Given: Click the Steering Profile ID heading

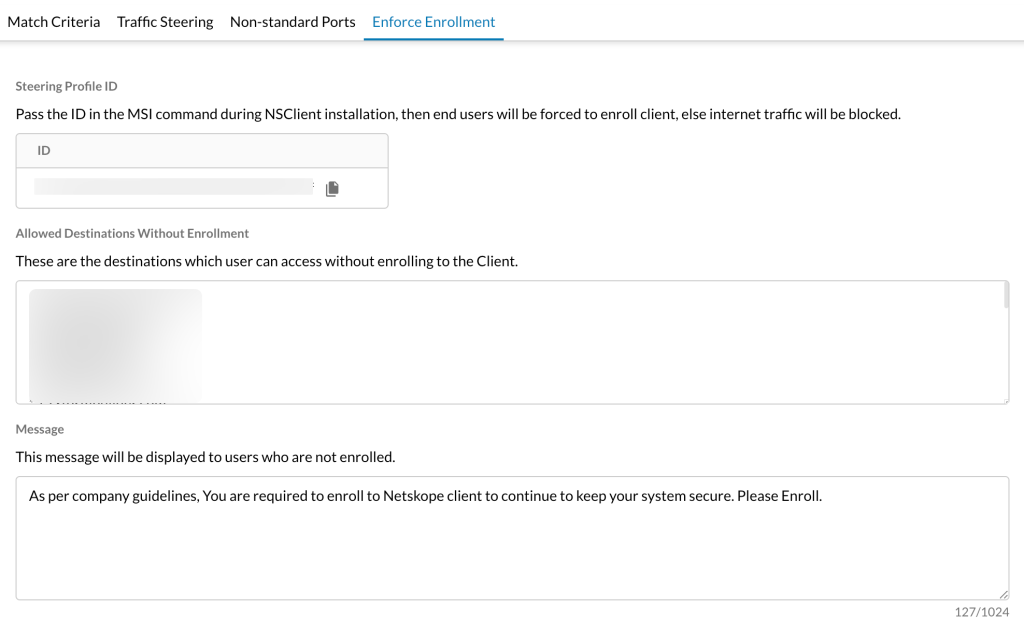Looking at the screenshot, I should [67, 86].
